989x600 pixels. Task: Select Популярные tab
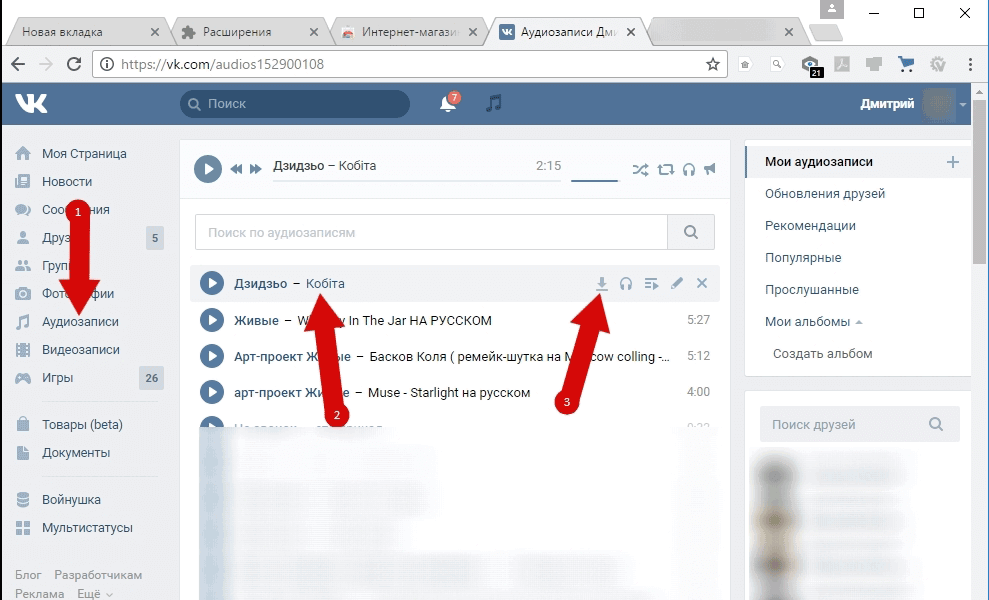click(x=803, y=258)
